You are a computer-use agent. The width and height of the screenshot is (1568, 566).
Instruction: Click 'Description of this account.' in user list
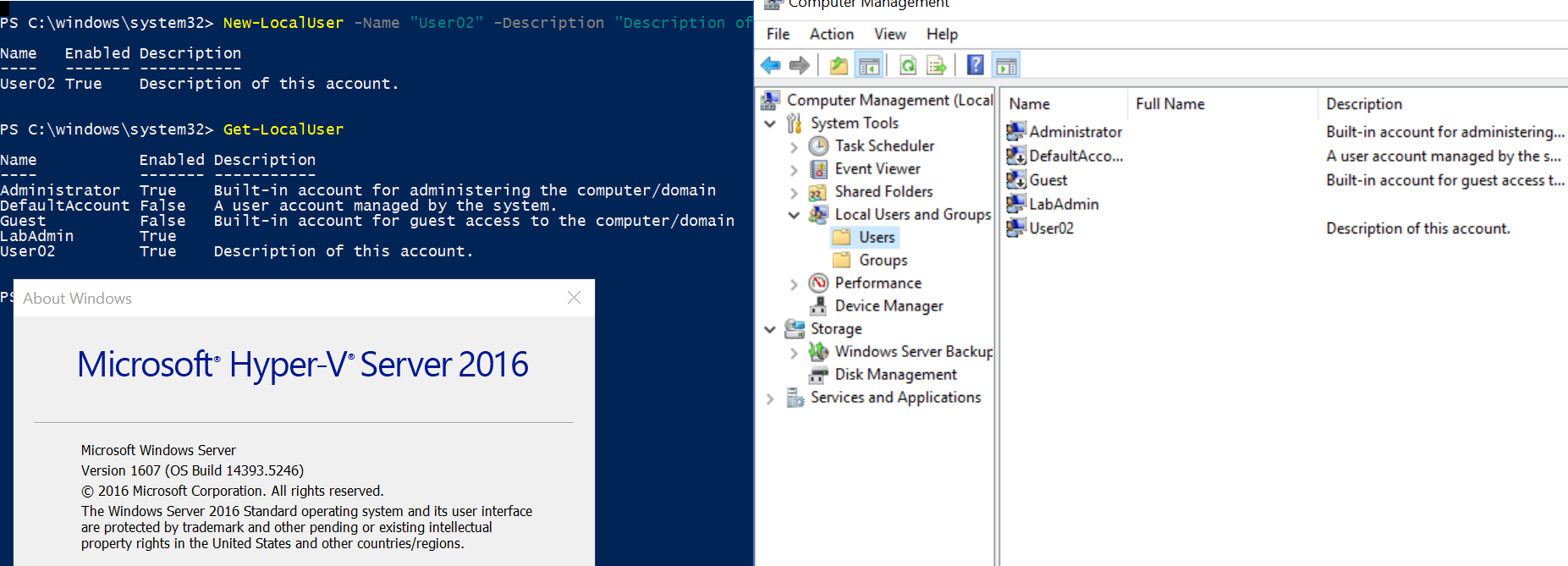point(1418,228)
